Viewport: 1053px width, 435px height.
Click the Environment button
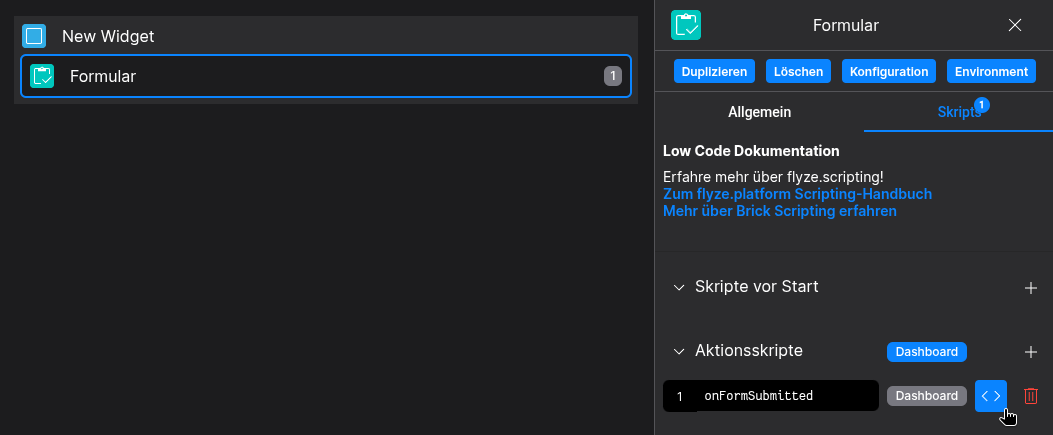tap(990, 72)
